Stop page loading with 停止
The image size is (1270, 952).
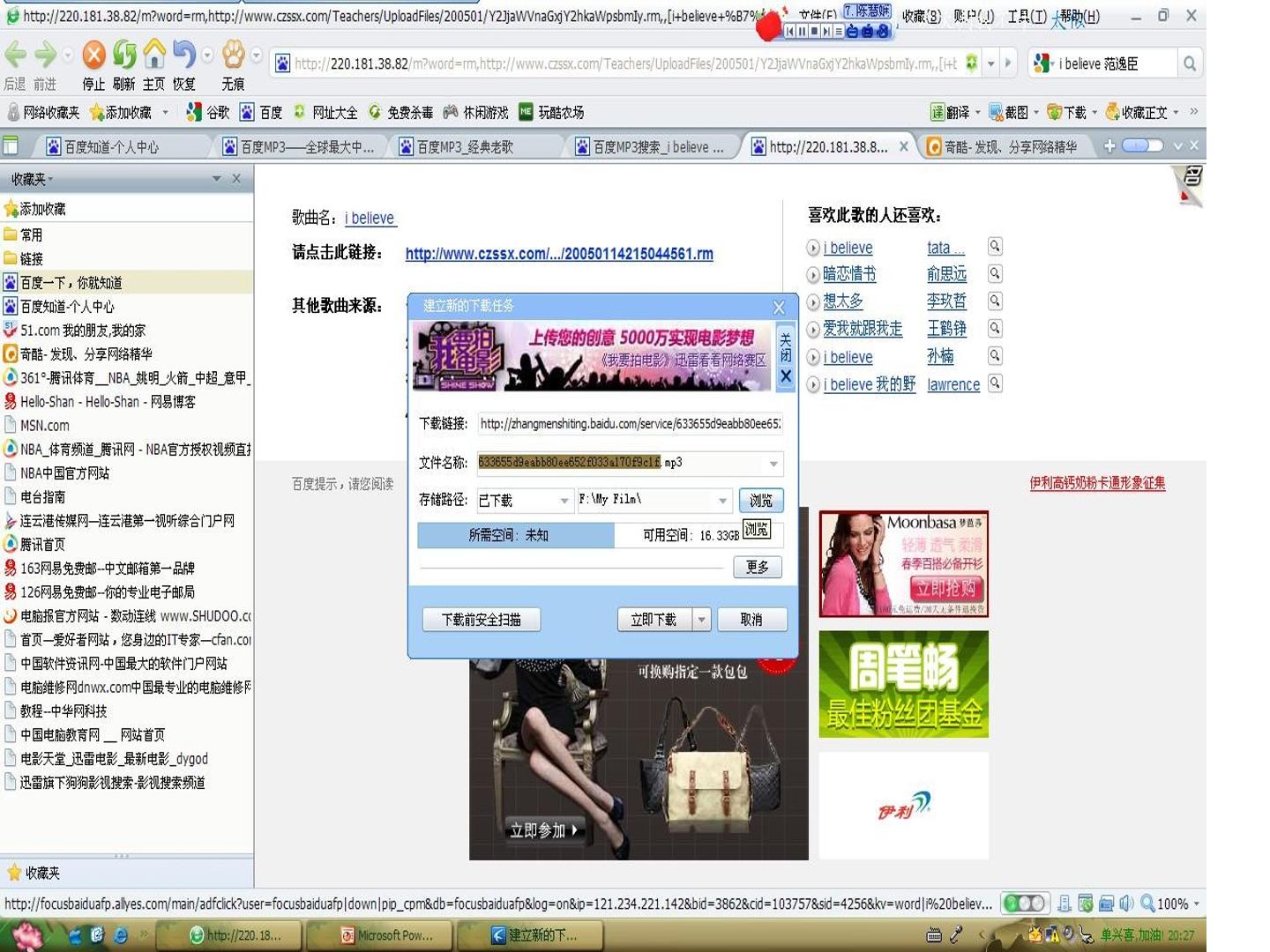(93, 56)
